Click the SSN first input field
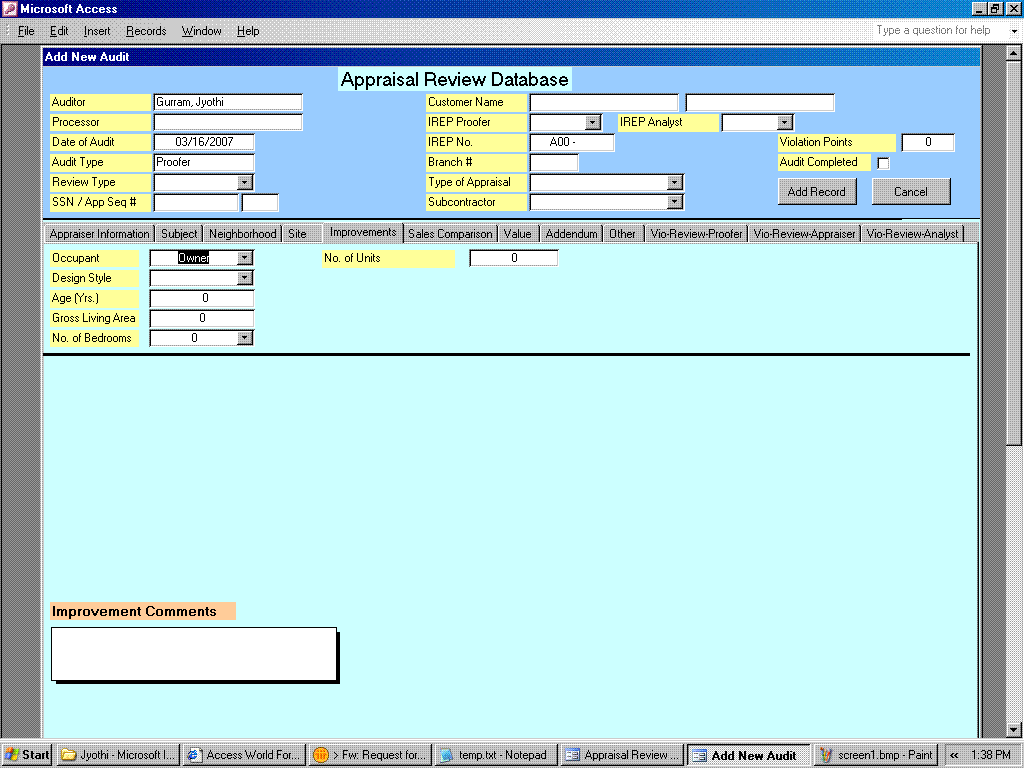The image size is (1024, 768). coord(196,202)
